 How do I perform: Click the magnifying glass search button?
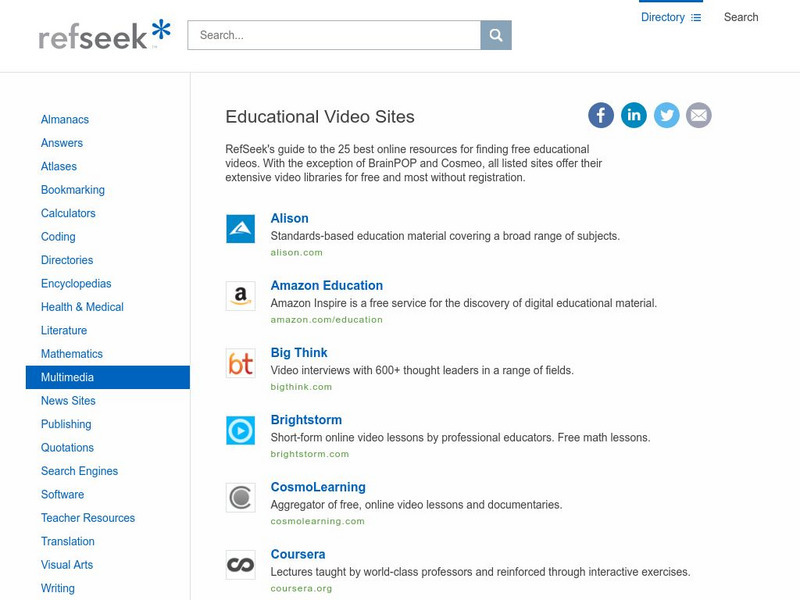496,35
